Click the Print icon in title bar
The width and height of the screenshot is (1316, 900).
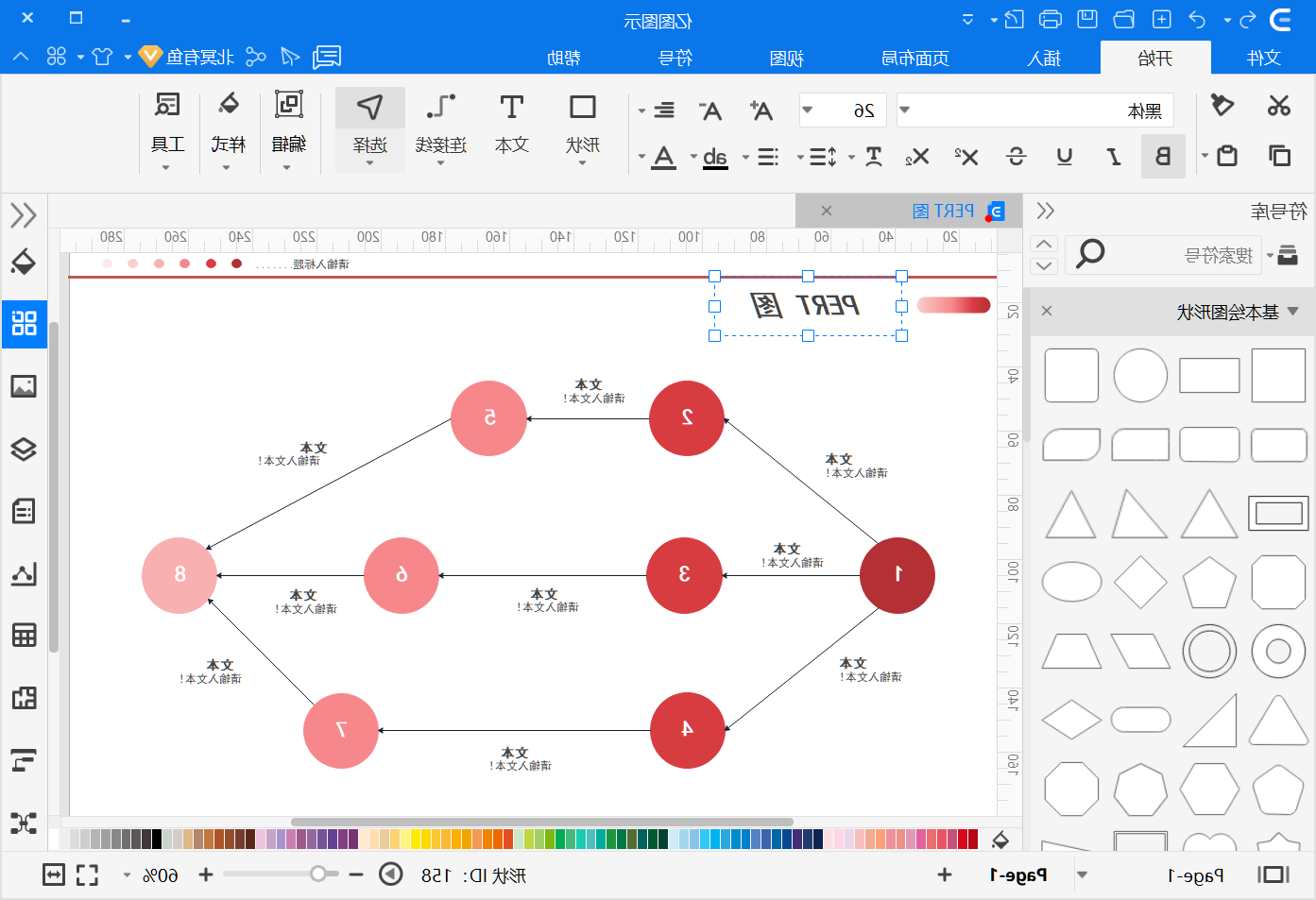pyautogui.click(x=1050, y=19)
